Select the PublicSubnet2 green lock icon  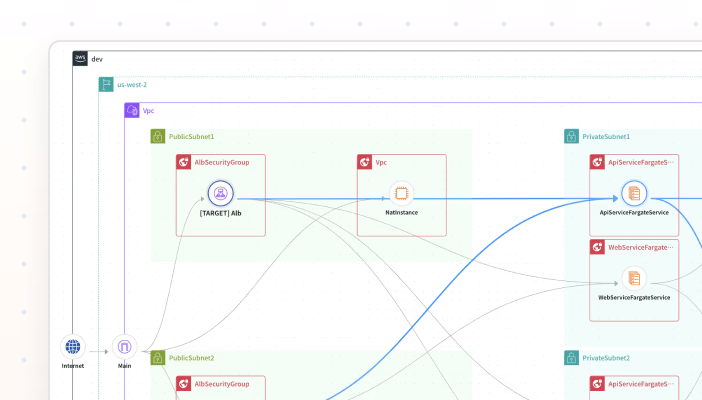[158, 358]
